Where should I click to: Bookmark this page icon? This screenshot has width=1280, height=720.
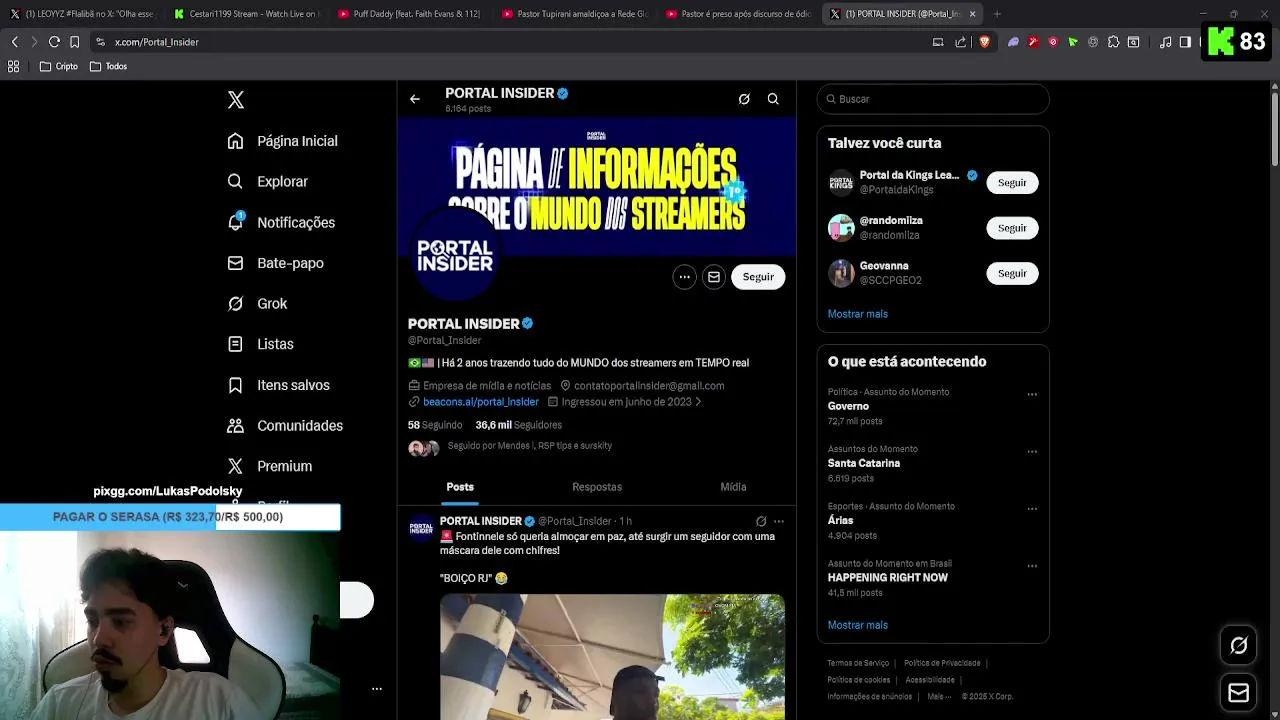click(74, 42)
